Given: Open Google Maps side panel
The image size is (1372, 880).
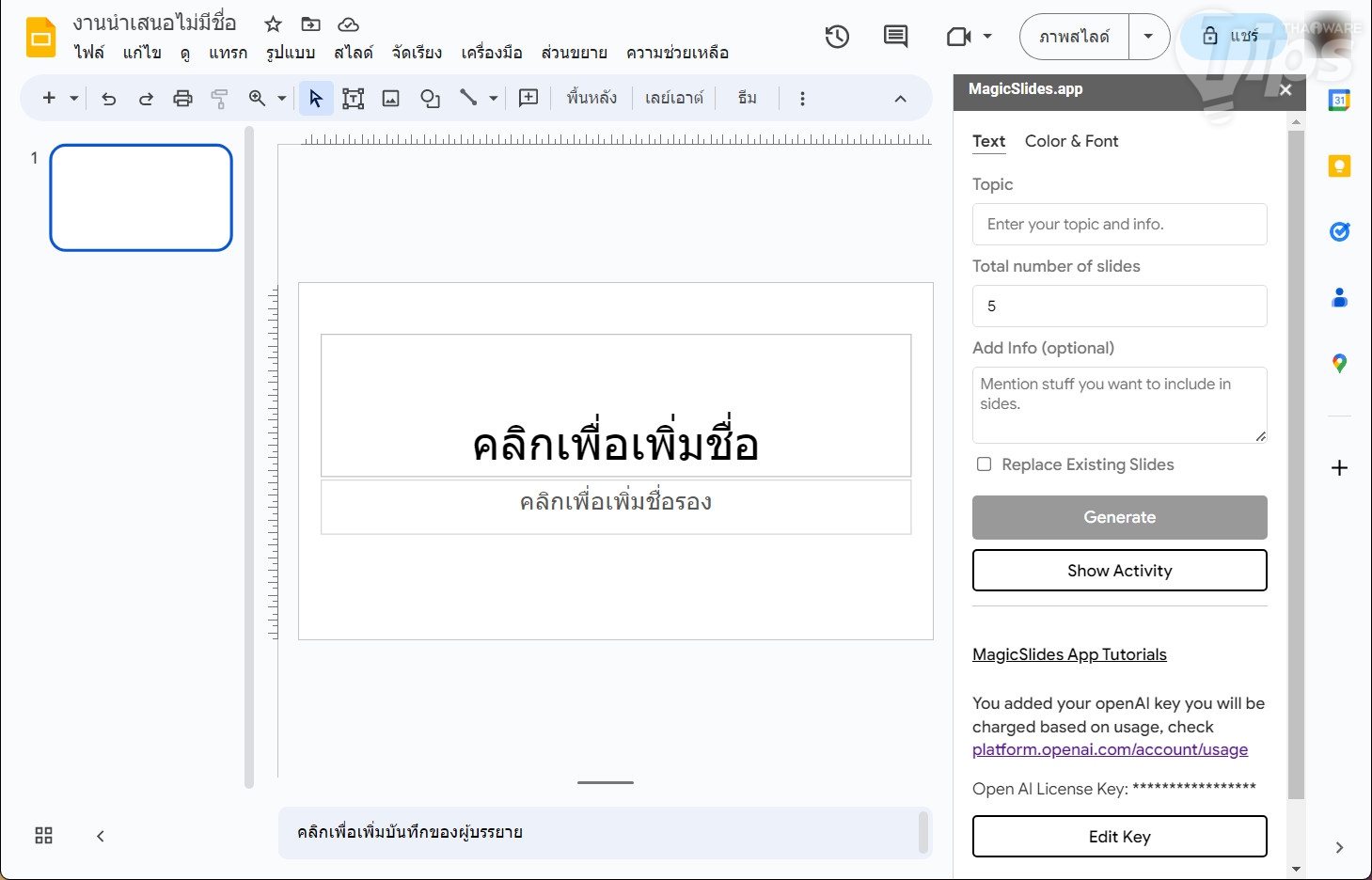Looking at the screenshot, I should pyautogui.click(x=1339, y=364).
